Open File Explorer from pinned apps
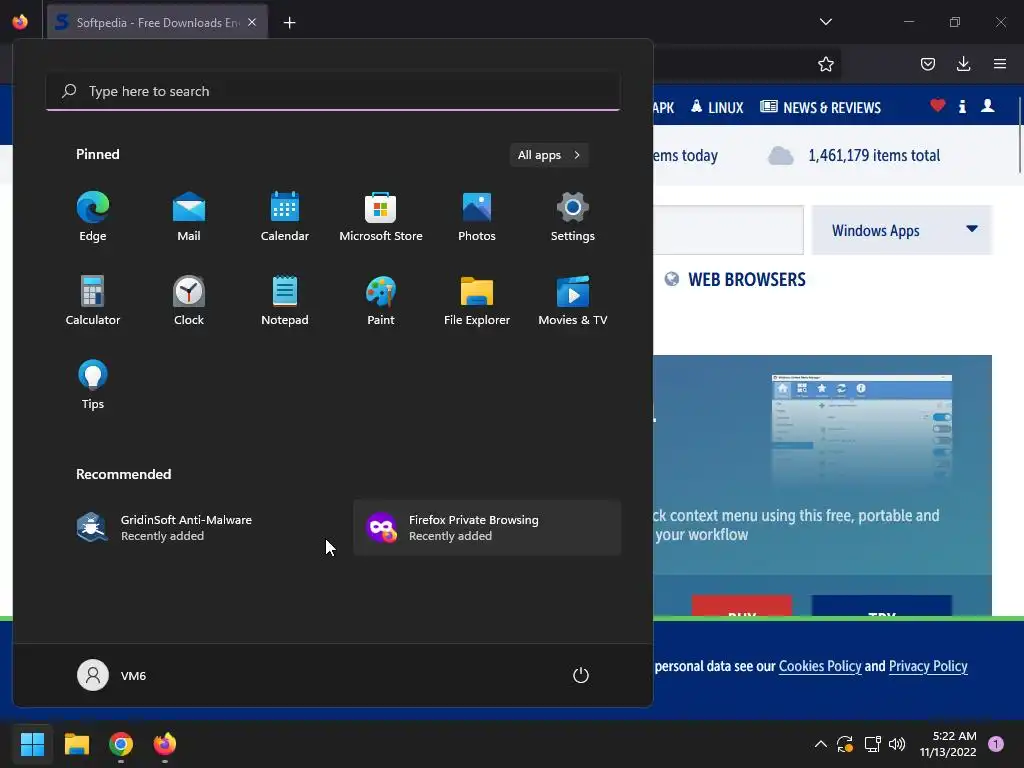The image size is (1024, 768). coord(477,300)
